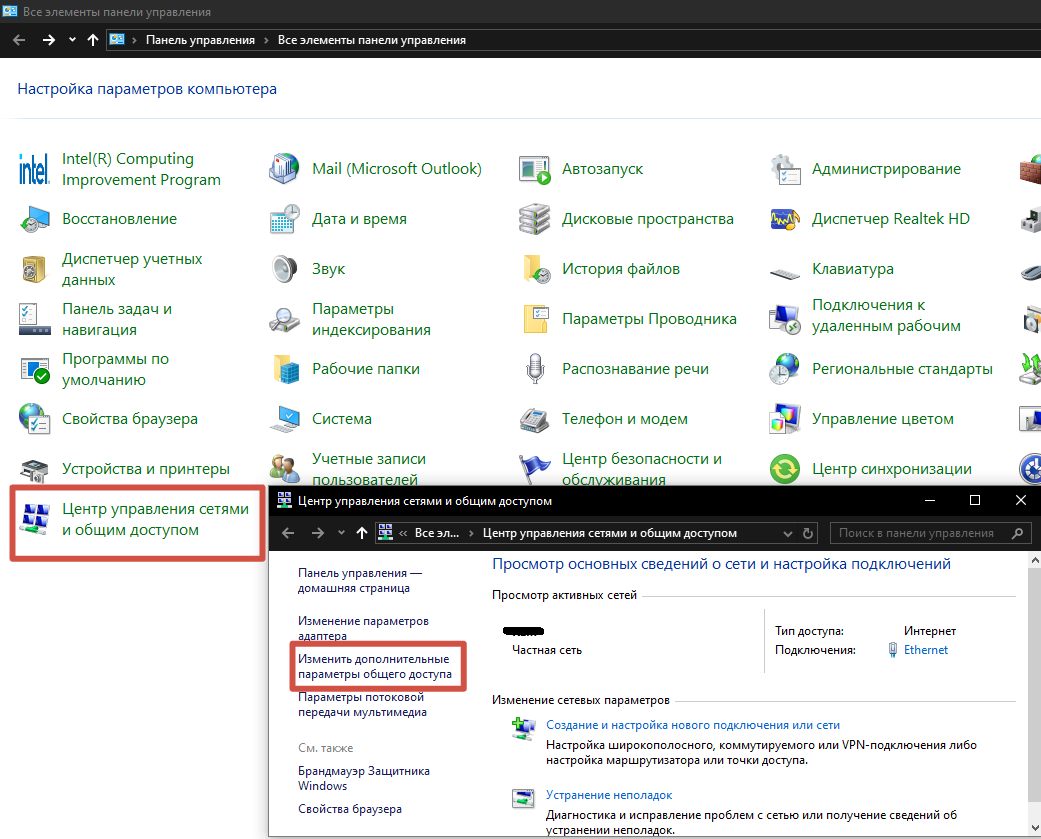
Task: Open recent locations dropdown in Network Center
Action: pos(341,533)
